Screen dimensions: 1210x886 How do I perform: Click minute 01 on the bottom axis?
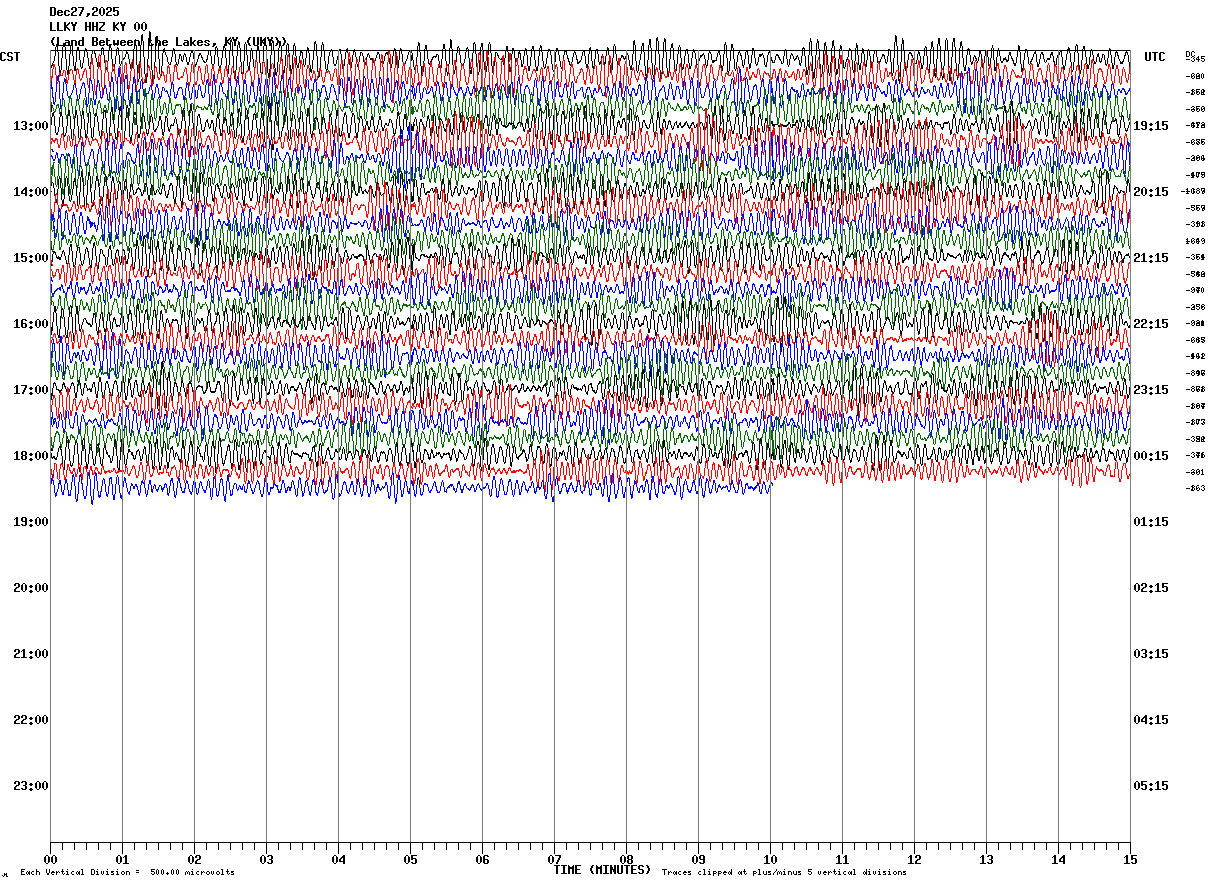(x=122, y=859)
